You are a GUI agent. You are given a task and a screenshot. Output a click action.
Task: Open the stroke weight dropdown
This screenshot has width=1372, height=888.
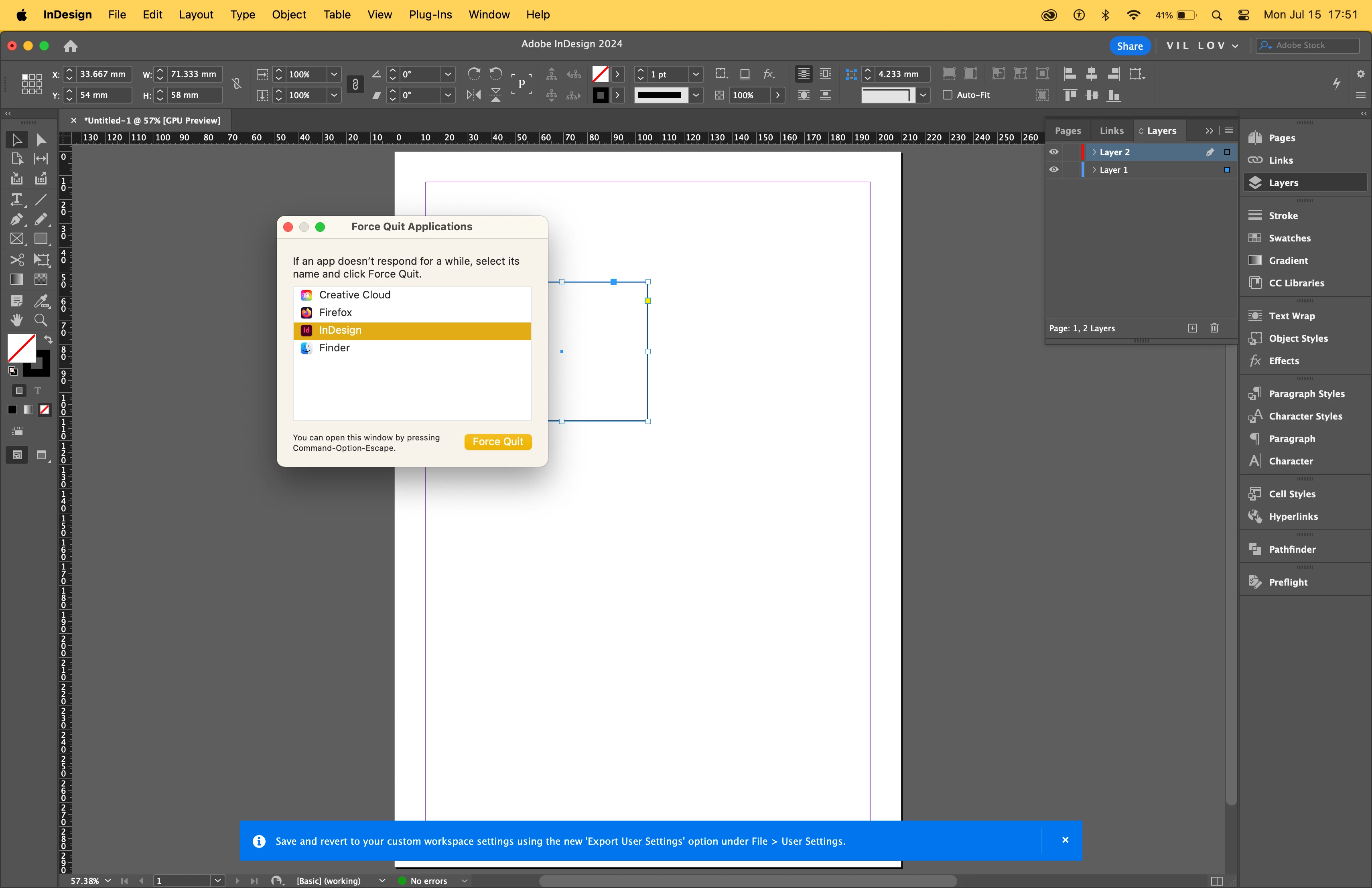[696, 74]
